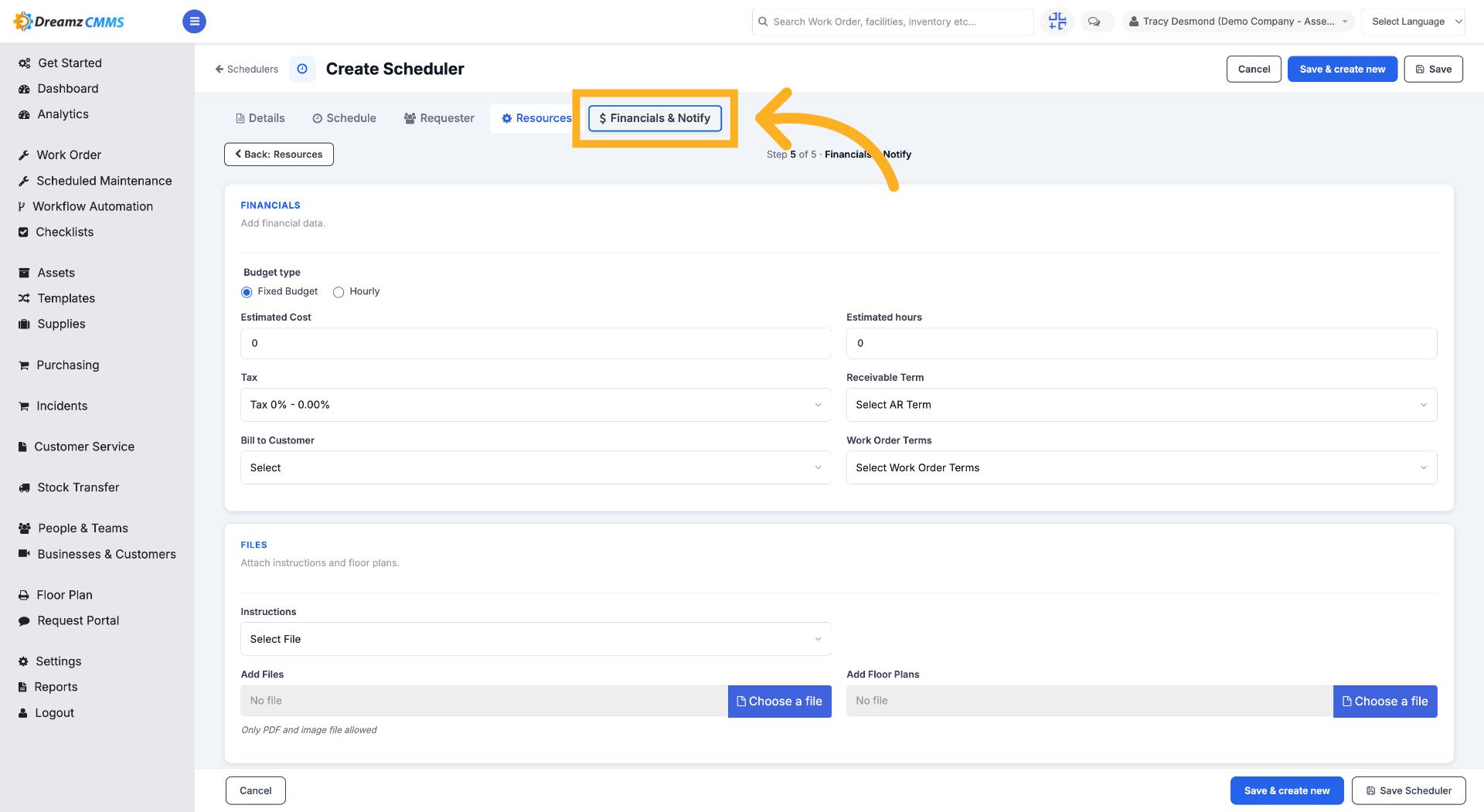The width and height of the screenshot is (1484, 812).
Task: Open the Tax dropdown
Action: tap(536, 405)
